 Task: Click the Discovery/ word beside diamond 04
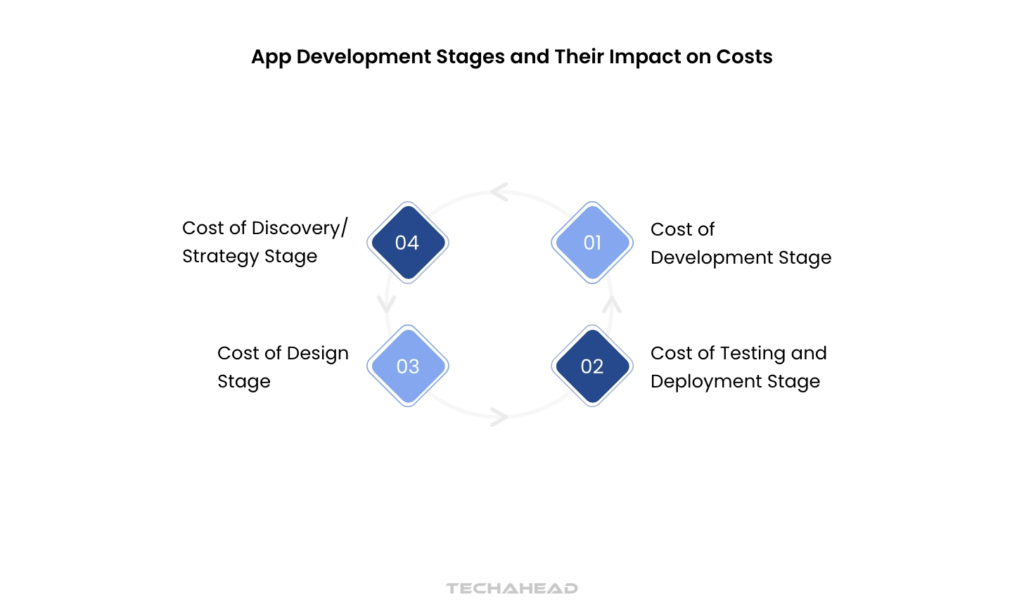(x=299, y=228)
